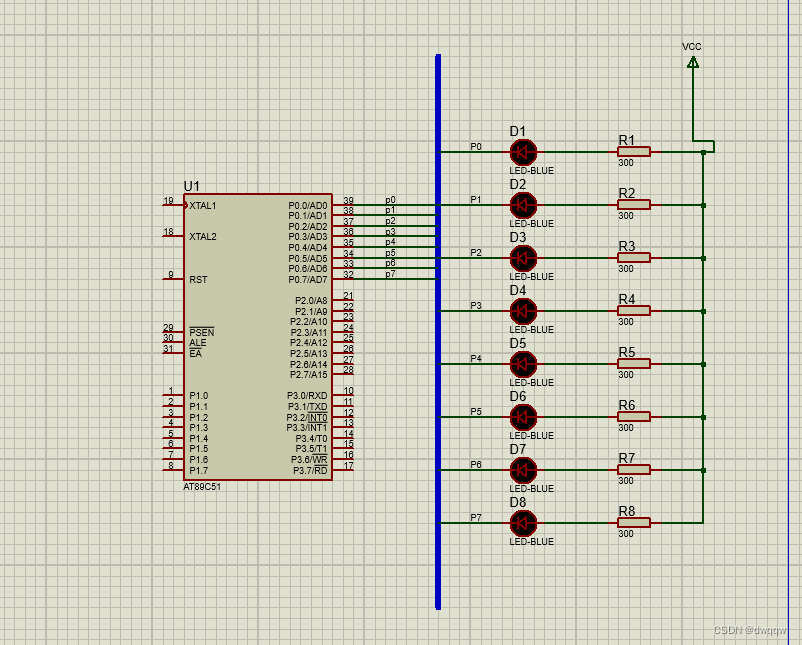Select resistor R3 body
The image size is (802, 645).
[634, 257]
